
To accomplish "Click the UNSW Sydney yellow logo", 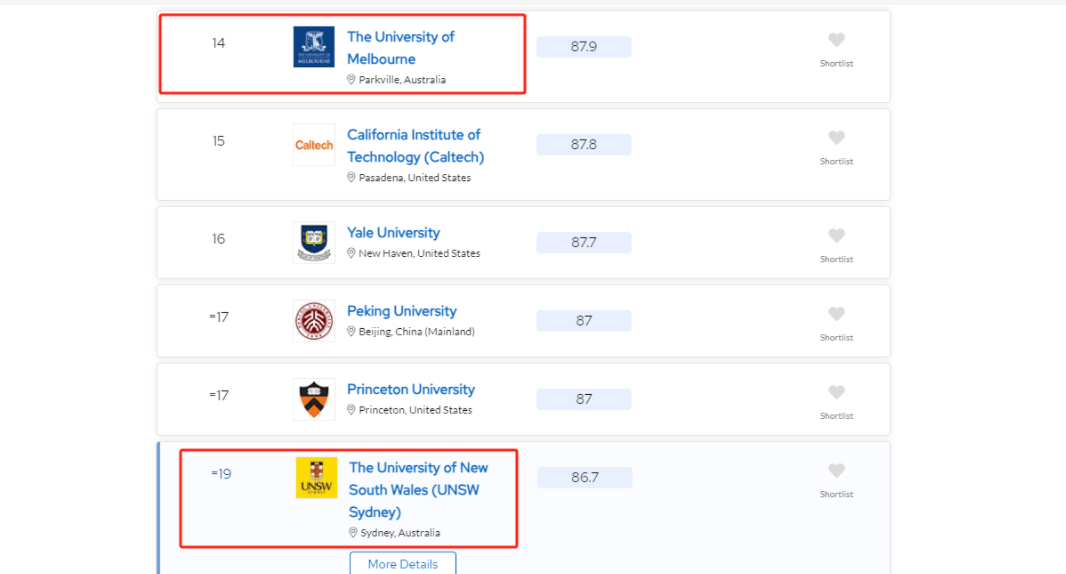I will click(x=316, y=478).
